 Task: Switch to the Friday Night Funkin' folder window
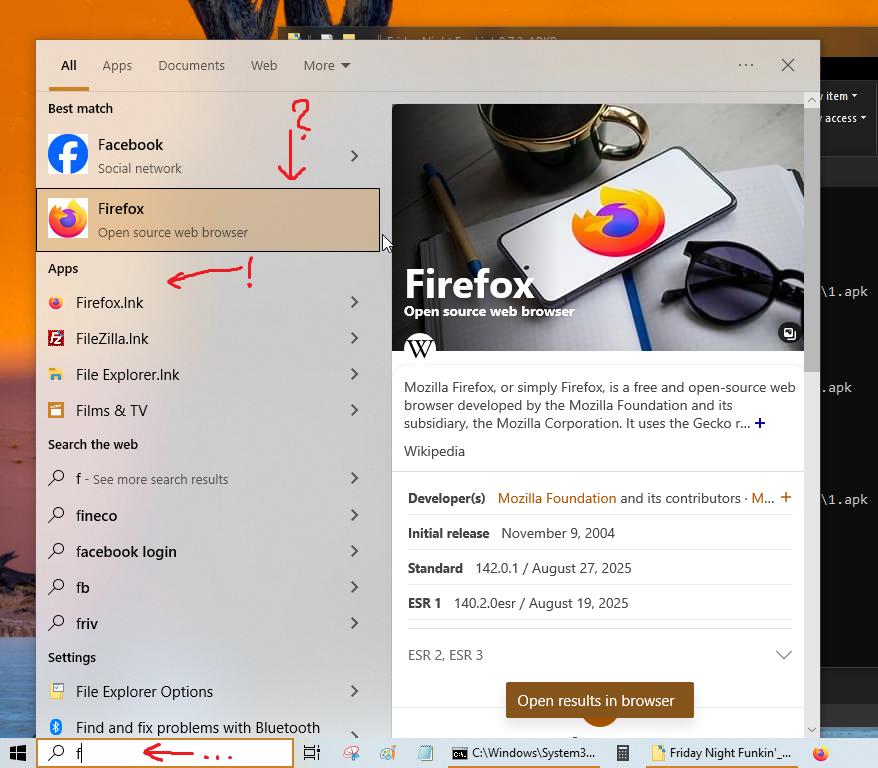(722, 753)
